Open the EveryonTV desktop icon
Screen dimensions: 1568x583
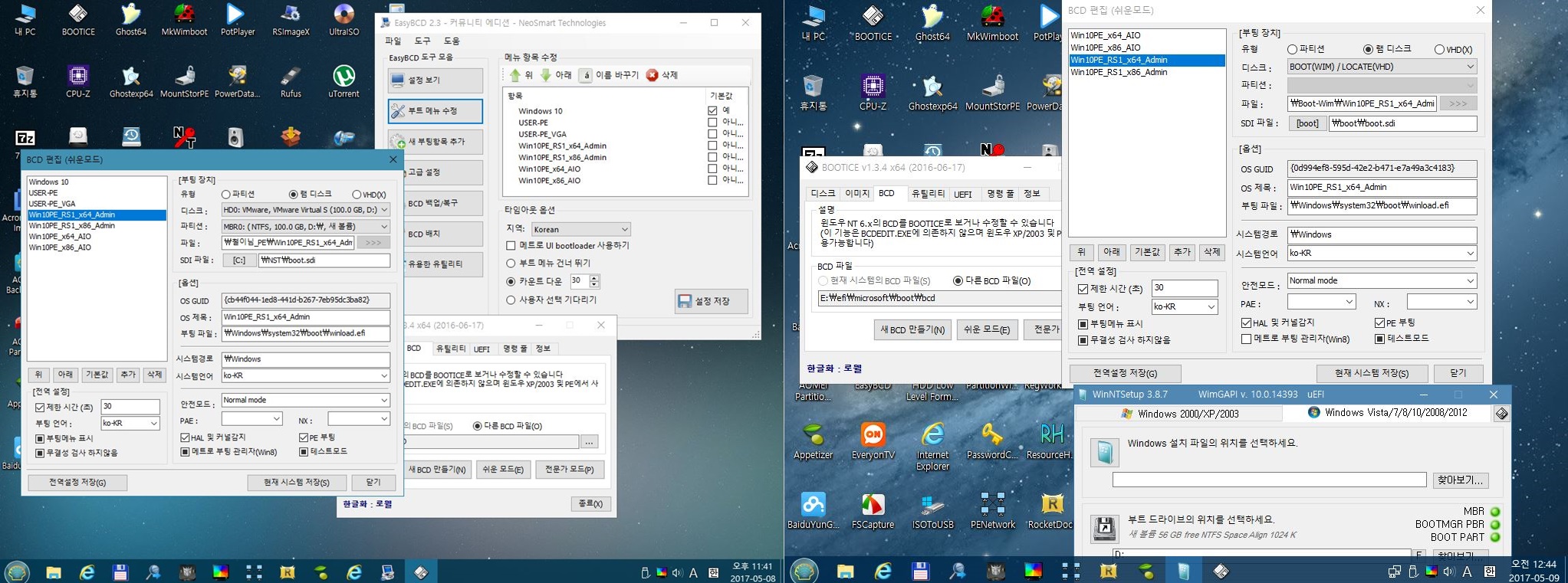[873, 441]
